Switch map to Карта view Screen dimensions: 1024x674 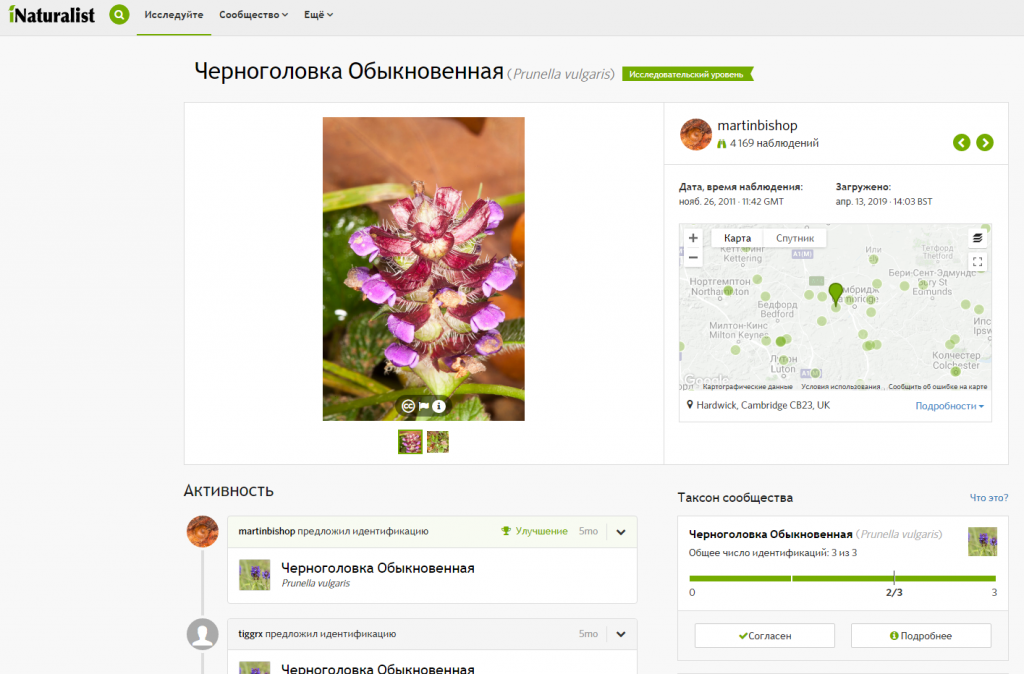click(x=737, y=238)
